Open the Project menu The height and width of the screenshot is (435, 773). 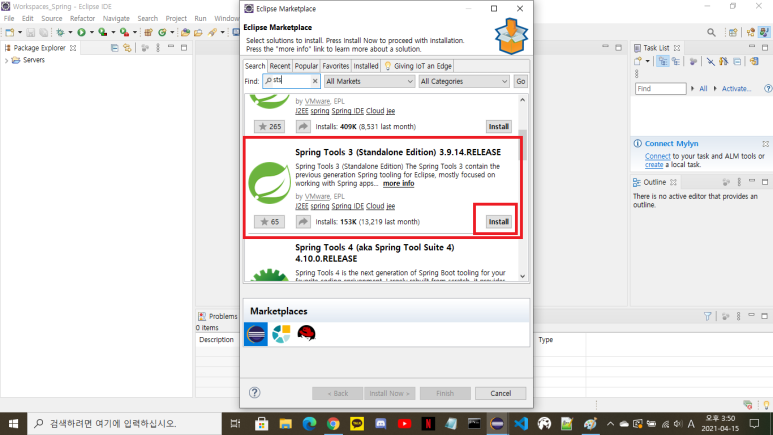pyautogui.click(x=176, y=18)
